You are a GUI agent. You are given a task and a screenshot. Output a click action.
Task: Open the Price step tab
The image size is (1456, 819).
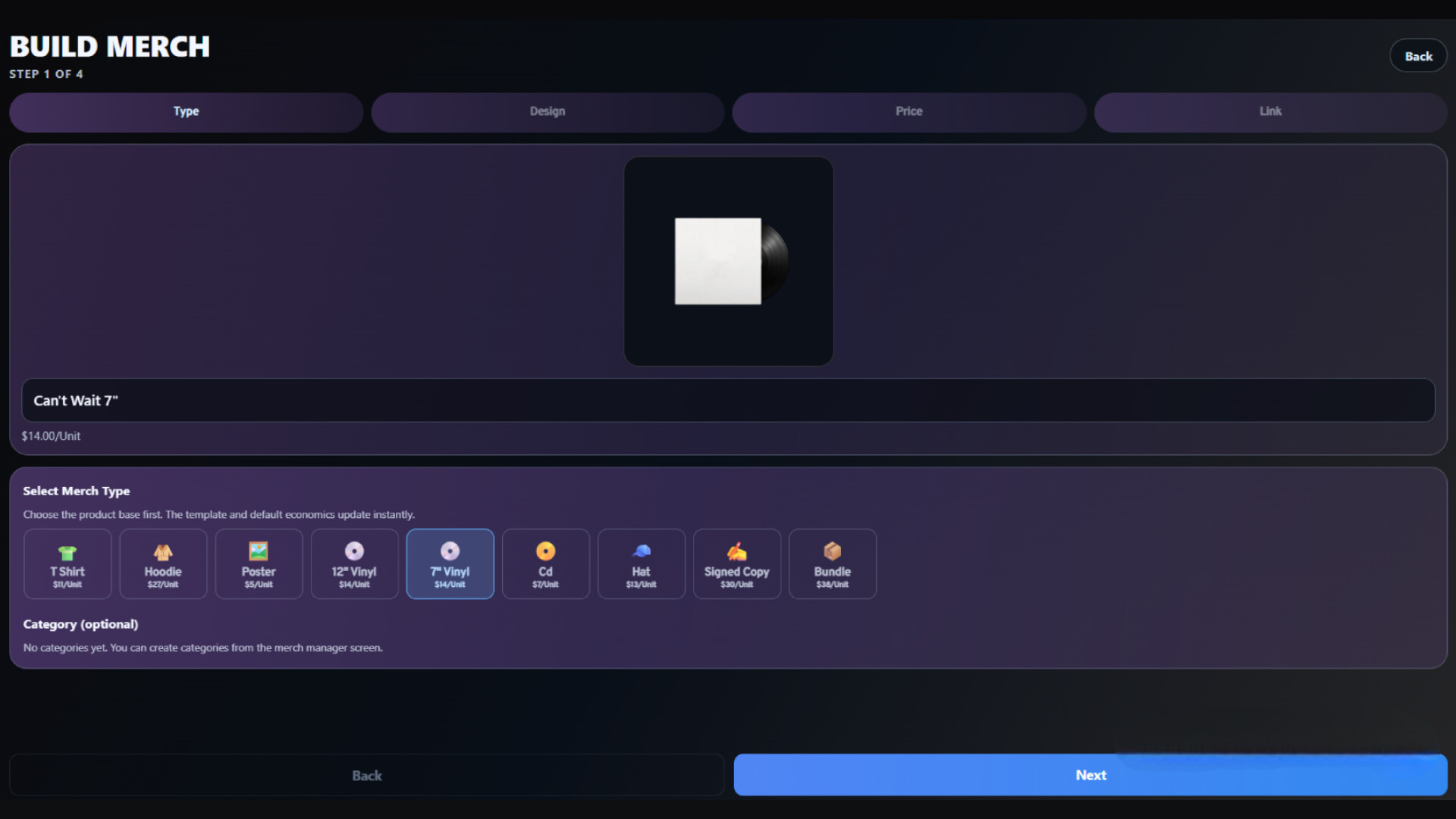(908, 112)
